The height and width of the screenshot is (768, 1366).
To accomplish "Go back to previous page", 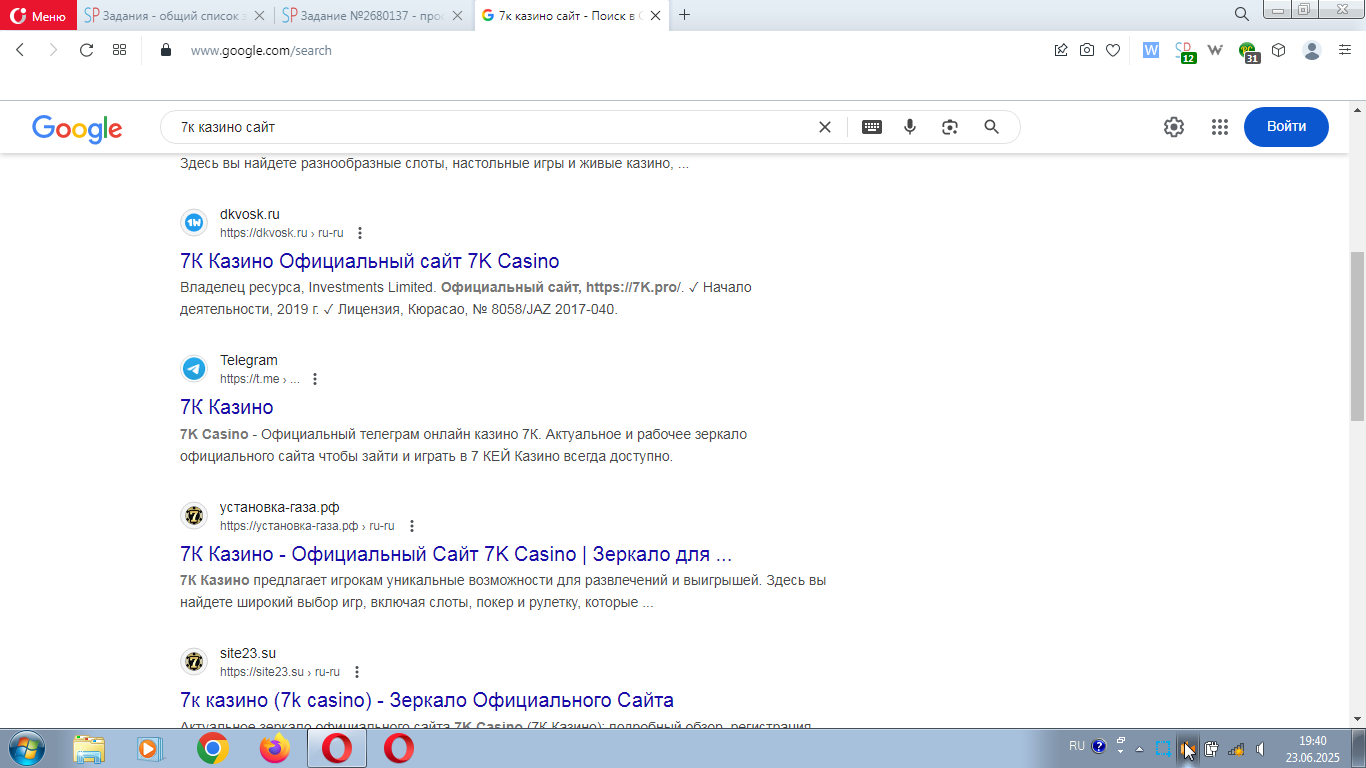I will tap(20, 50).
